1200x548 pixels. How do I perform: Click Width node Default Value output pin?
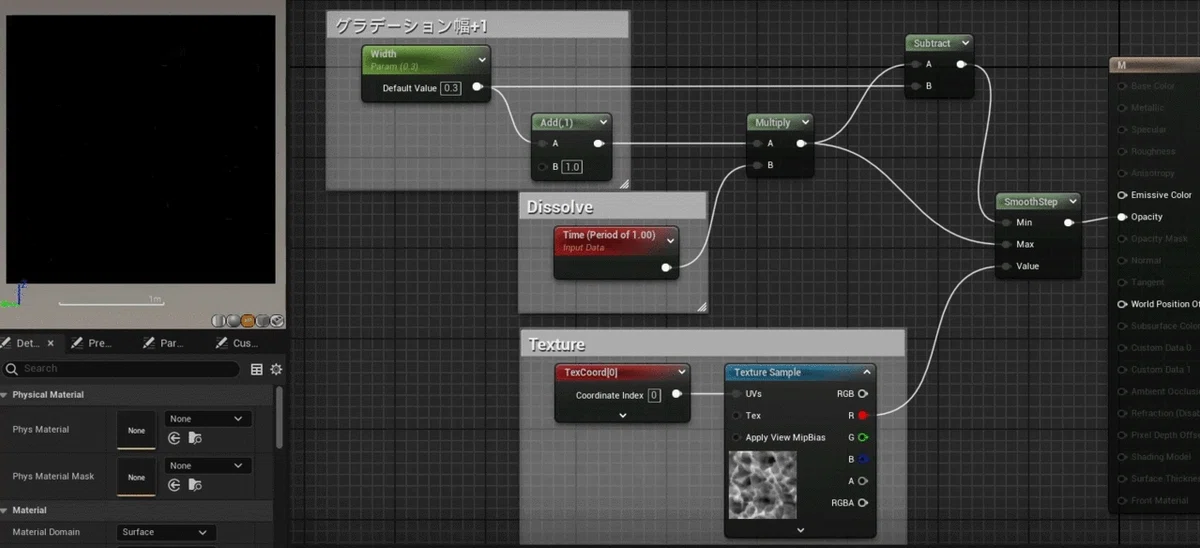click(x=478, y=88)
